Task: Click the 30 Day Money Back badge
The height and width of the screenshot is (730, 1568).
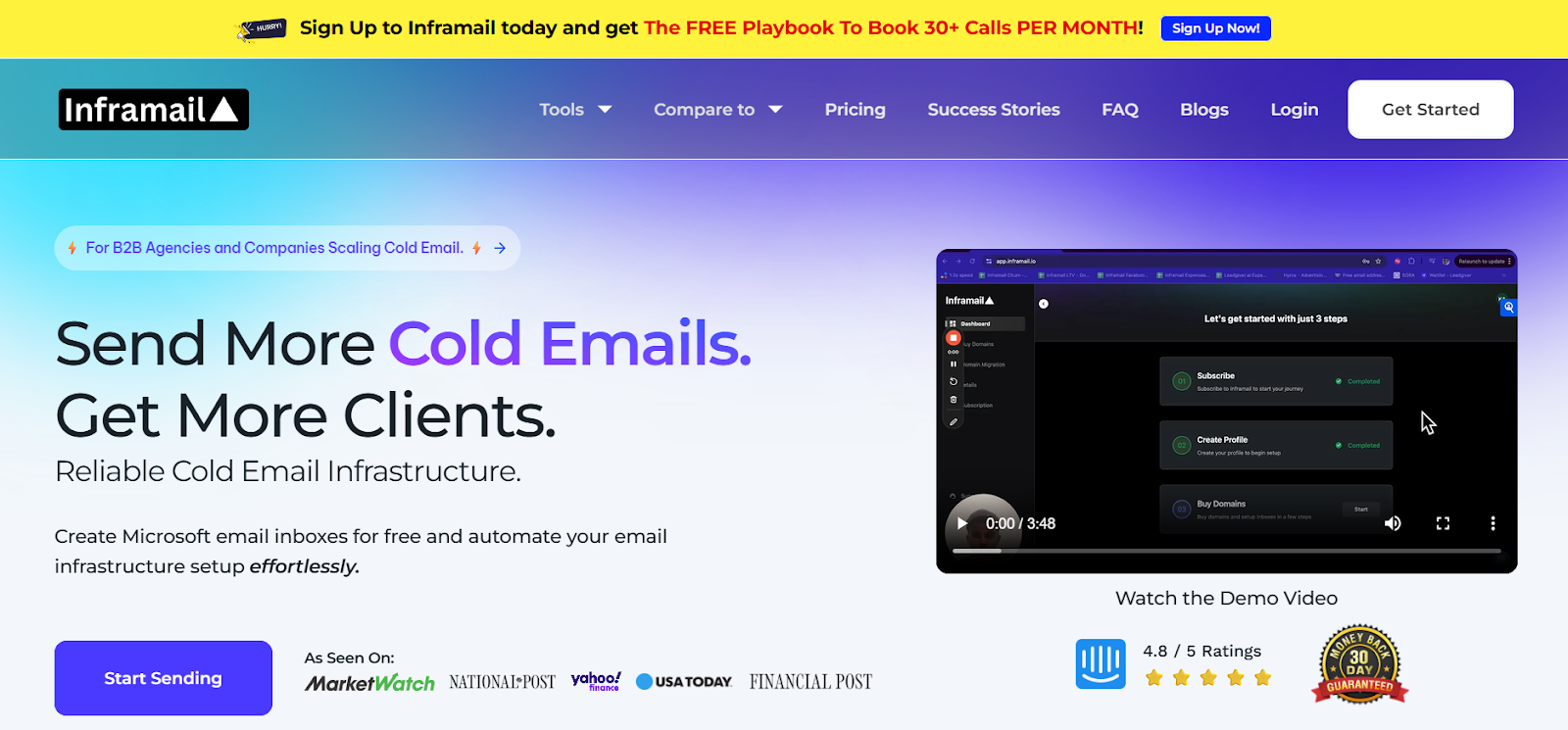Action: 1359,665
